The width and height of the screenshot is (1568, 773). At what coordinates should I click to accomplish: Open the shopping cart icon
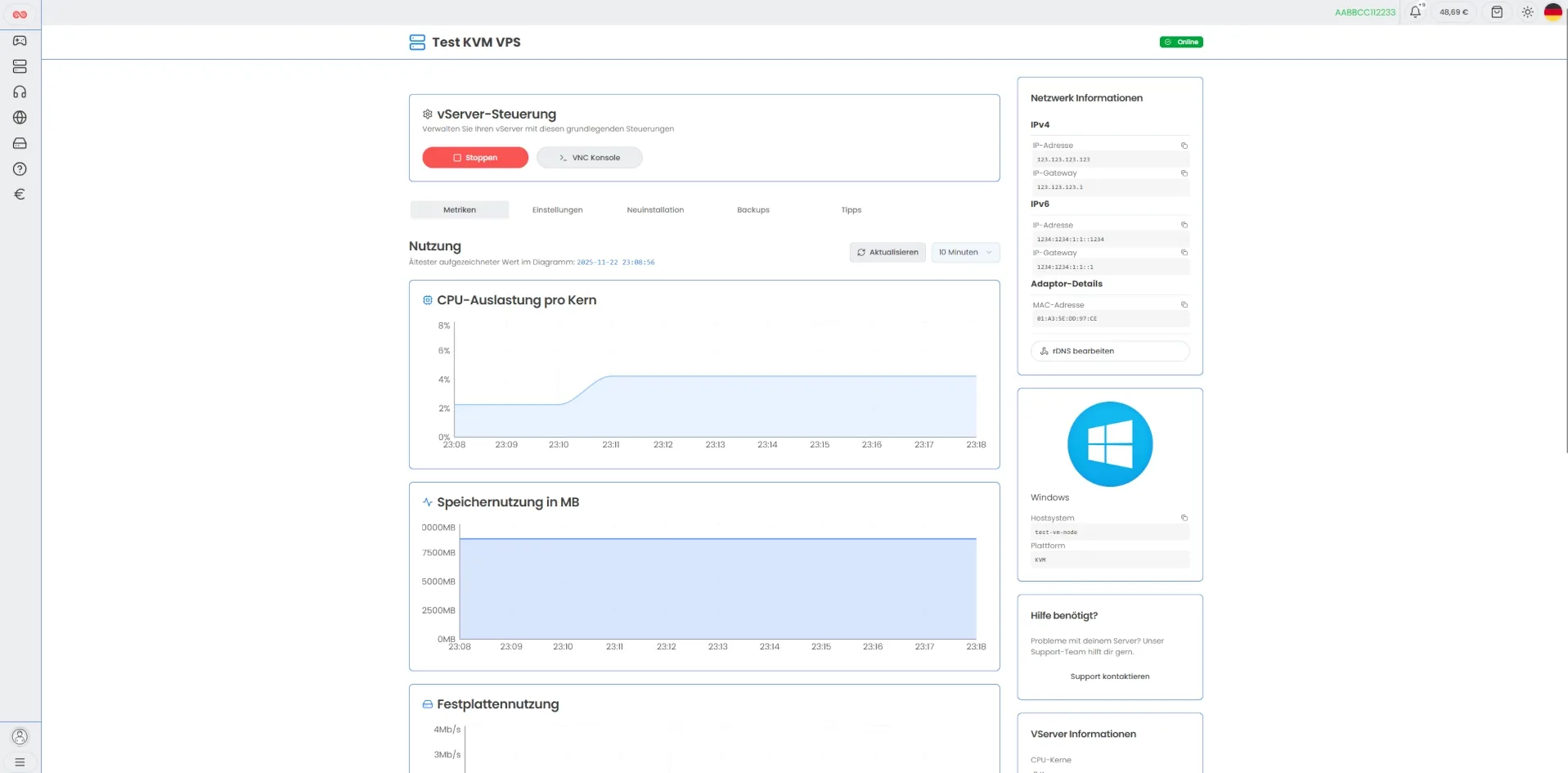pos(1496,12)
